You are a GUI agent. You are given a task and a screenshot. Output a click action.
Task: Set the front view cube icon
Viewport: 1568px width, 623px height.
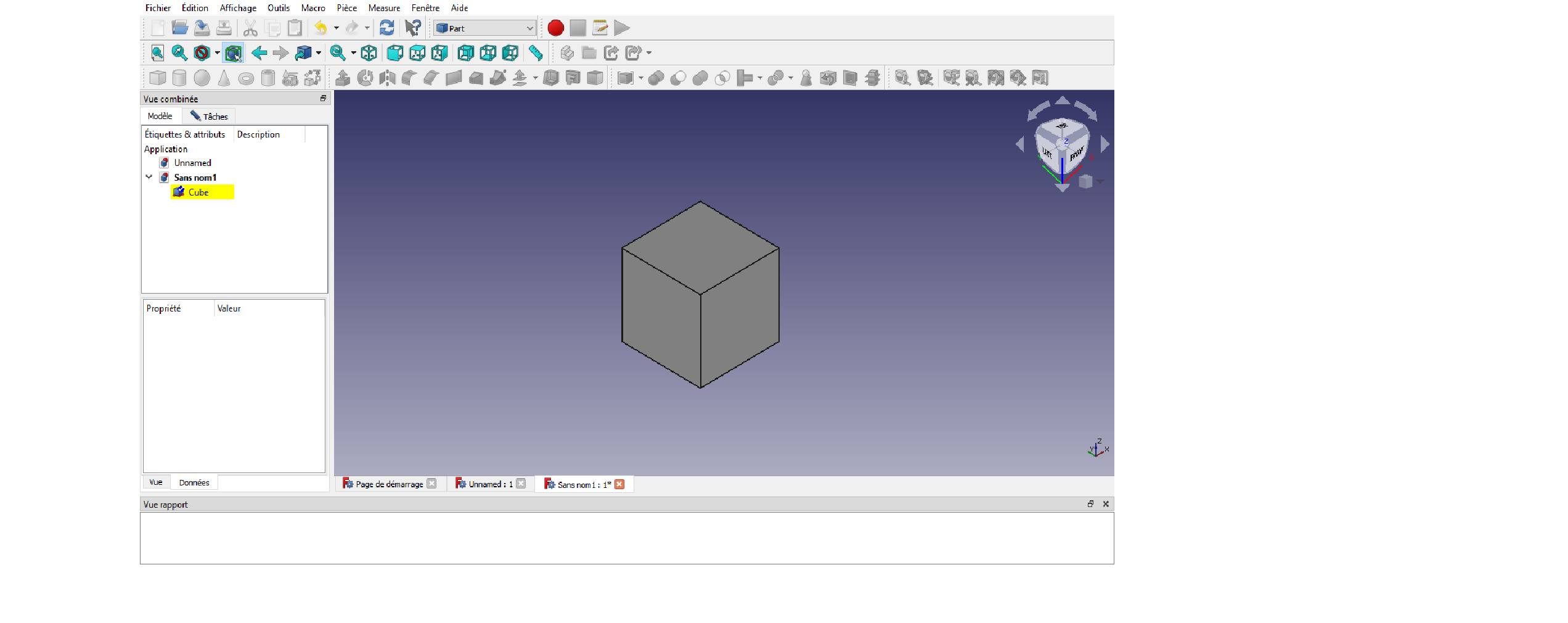[x=395, y=53]
